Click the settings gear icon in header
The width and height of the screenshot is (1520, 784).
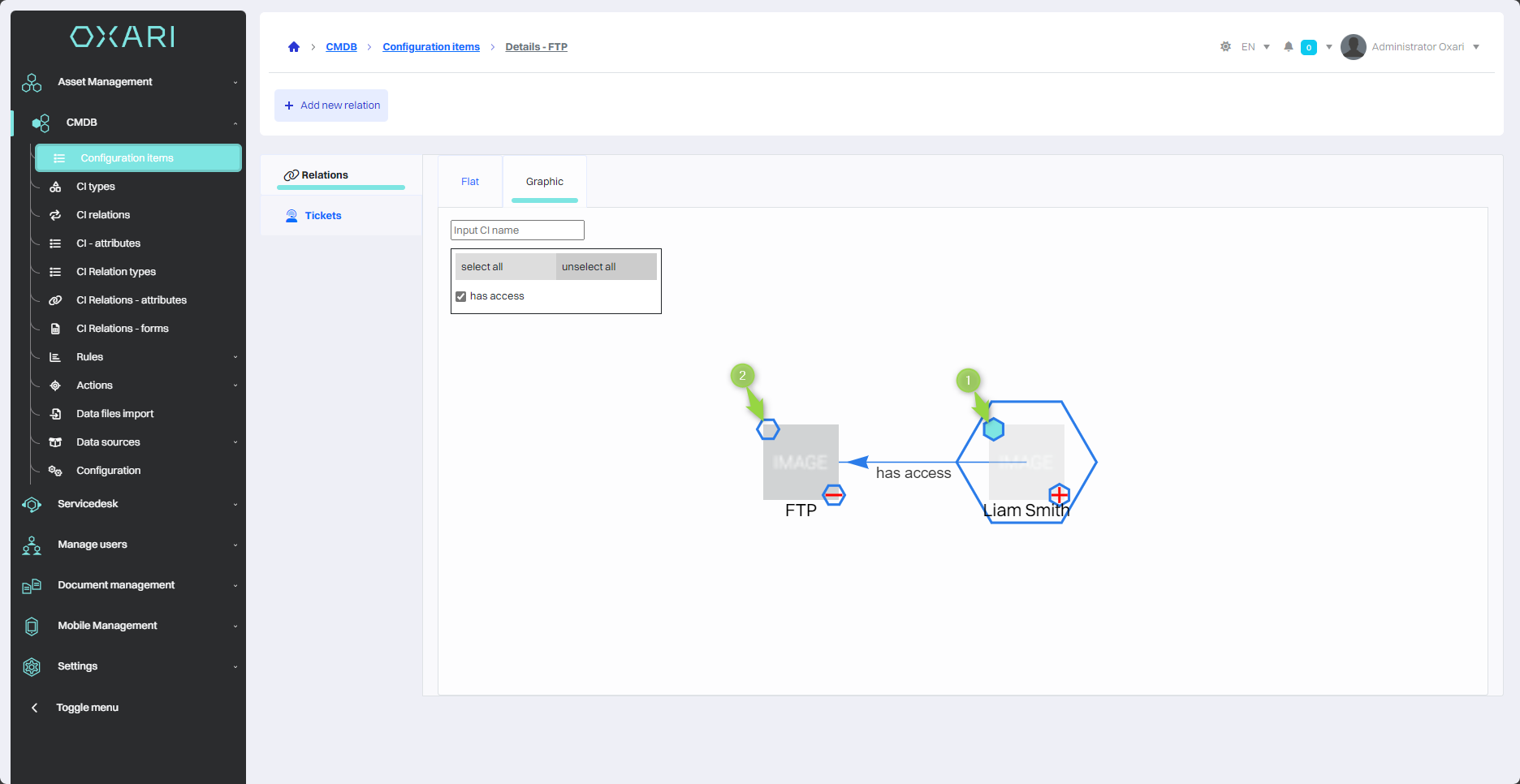1225,47
